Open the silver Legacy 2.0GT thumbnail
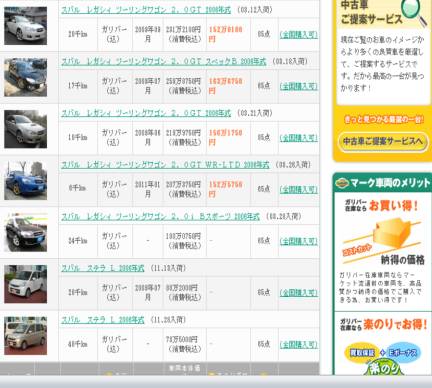Viewport: 432px width, 388px height. pos(26,129)
